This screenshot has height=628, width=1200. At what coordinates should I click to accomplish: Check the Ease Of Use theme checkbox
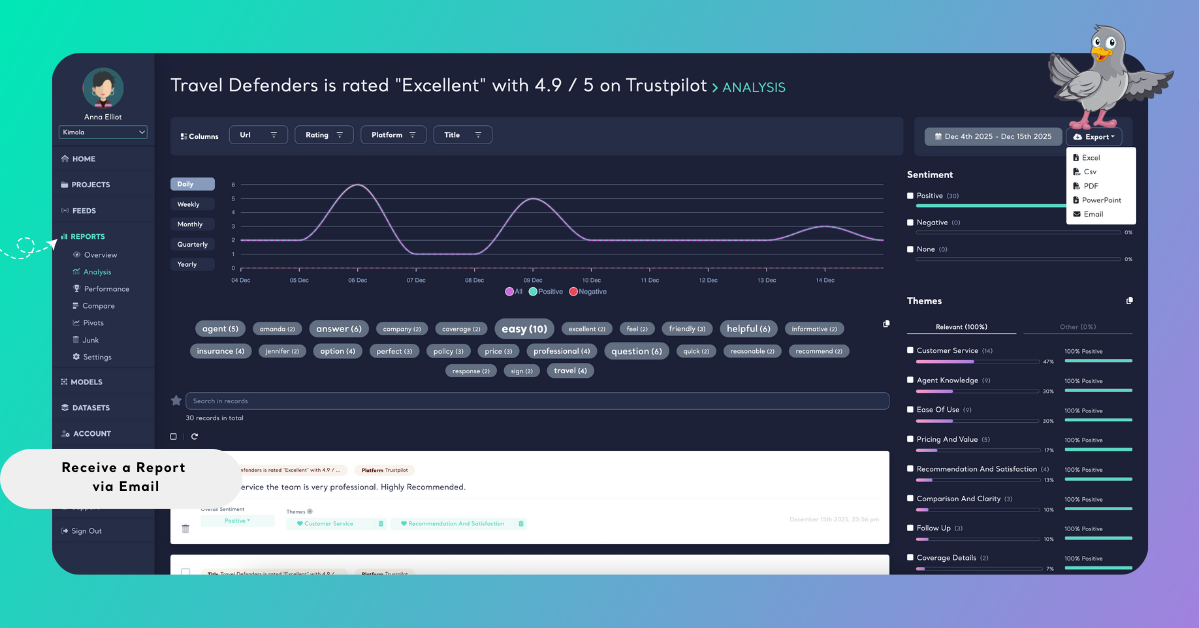910,409
